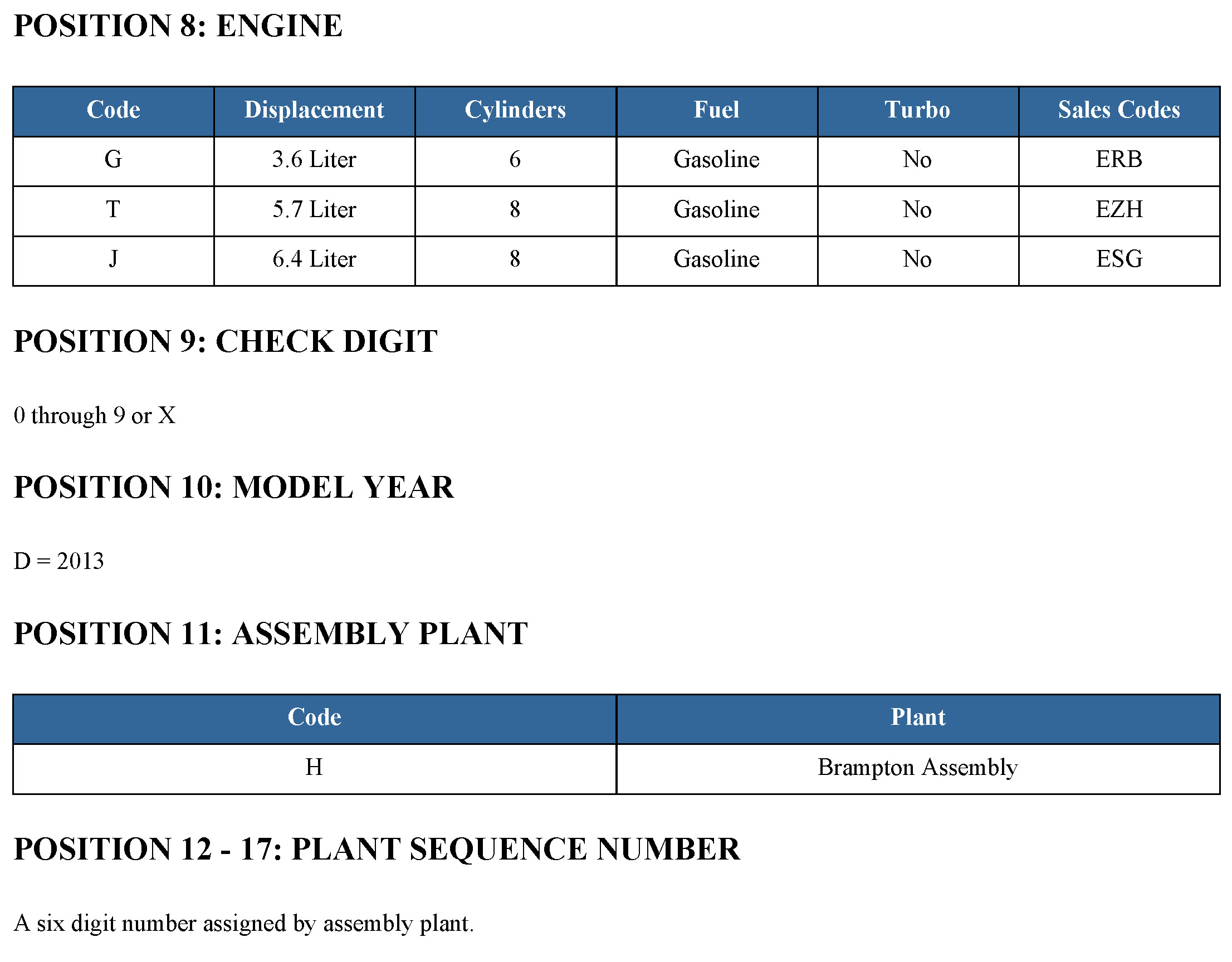Image resolution: width=1232 pixels, height=962 pixels.
Task: Click the Cylinders column header
Action: coord(515,110)
